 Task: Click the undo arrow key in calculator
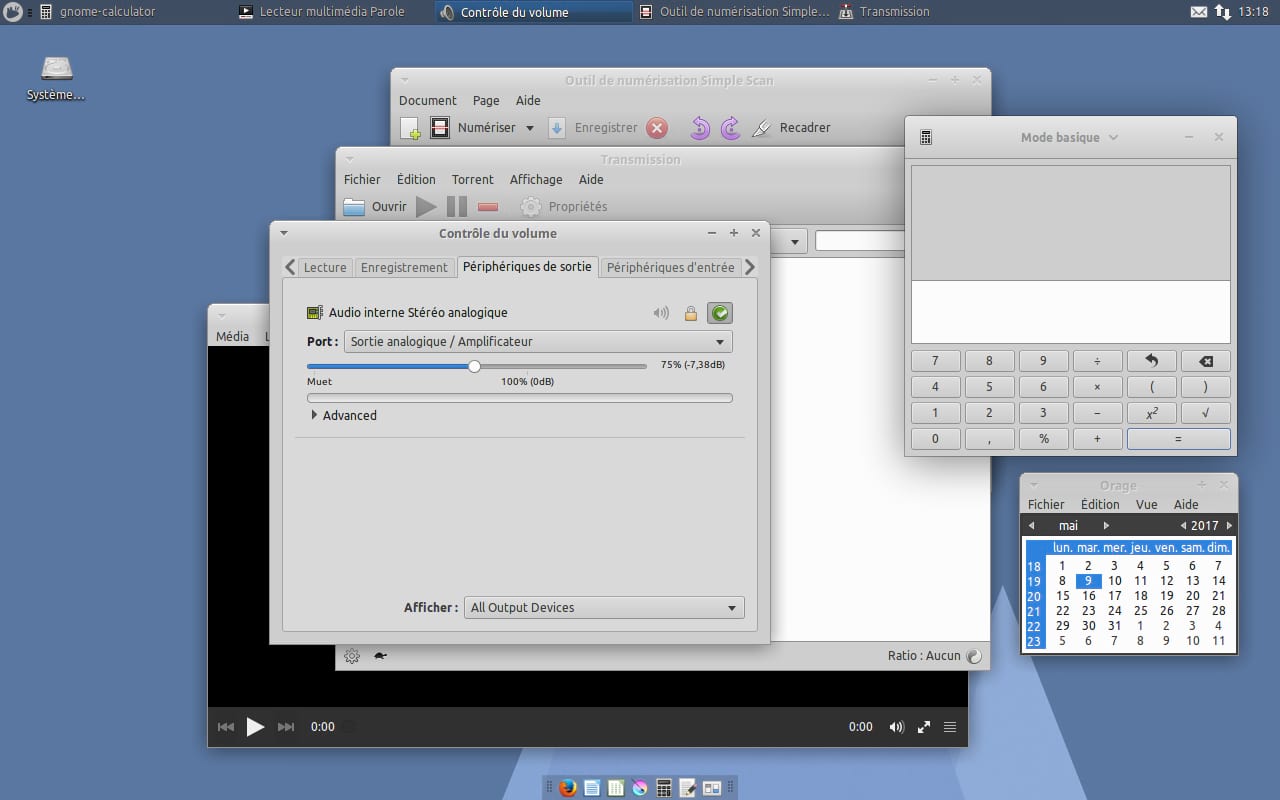click(1151, 361)
